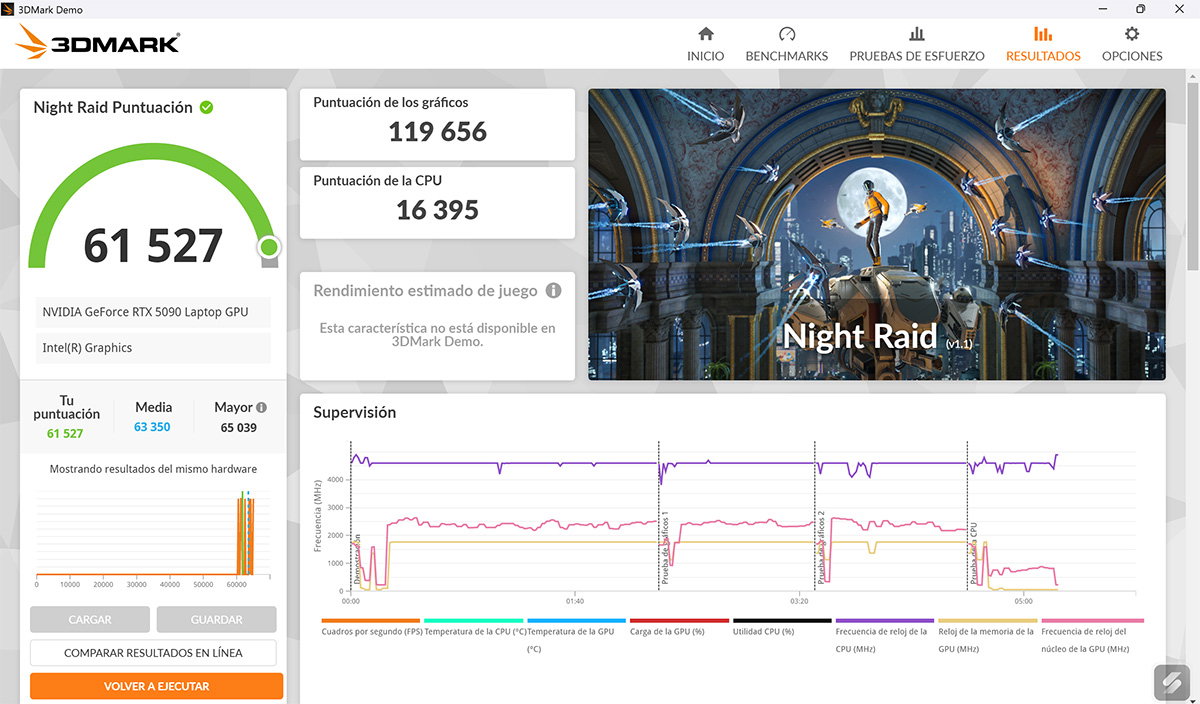Click the CARGAR button
Screen dimensions: 1200x704
point(90,620)
